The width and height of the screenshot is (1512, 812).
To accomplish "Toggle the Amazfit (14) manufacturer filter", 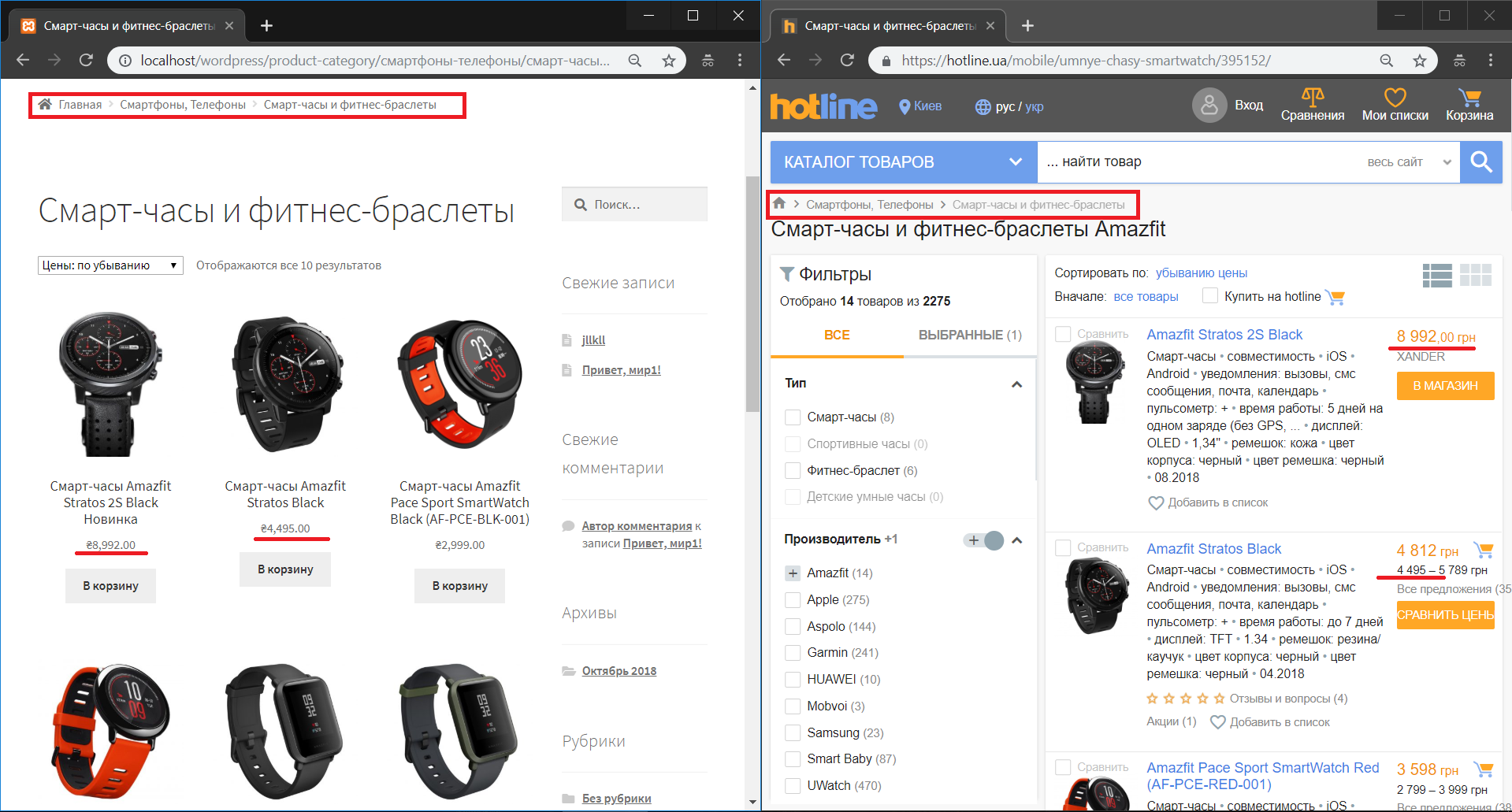I will pos(793,573).
